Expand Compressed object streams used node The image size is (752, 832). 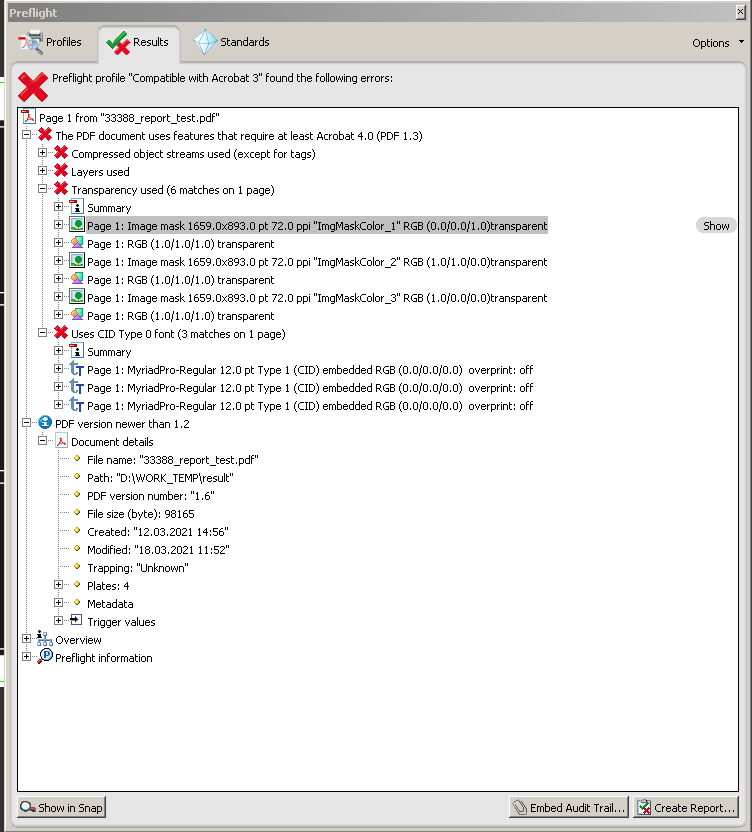pyautogui.click(x=42, y=153)
